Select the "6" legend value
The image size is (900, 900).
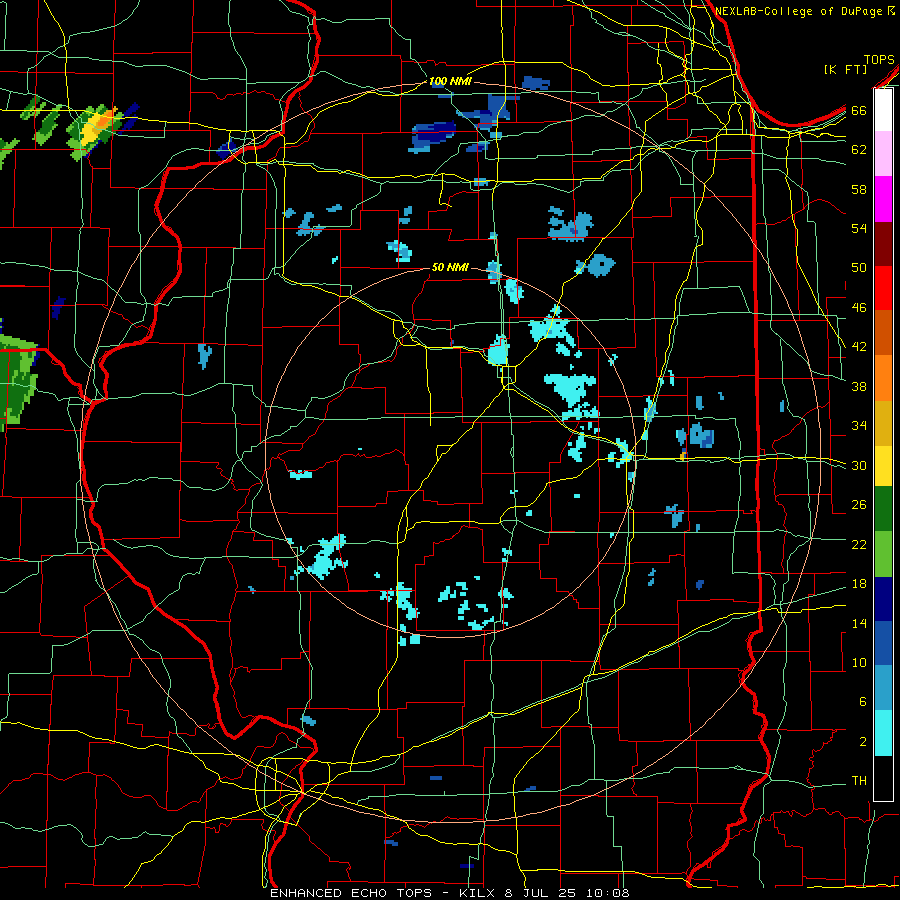click(863, 702)
